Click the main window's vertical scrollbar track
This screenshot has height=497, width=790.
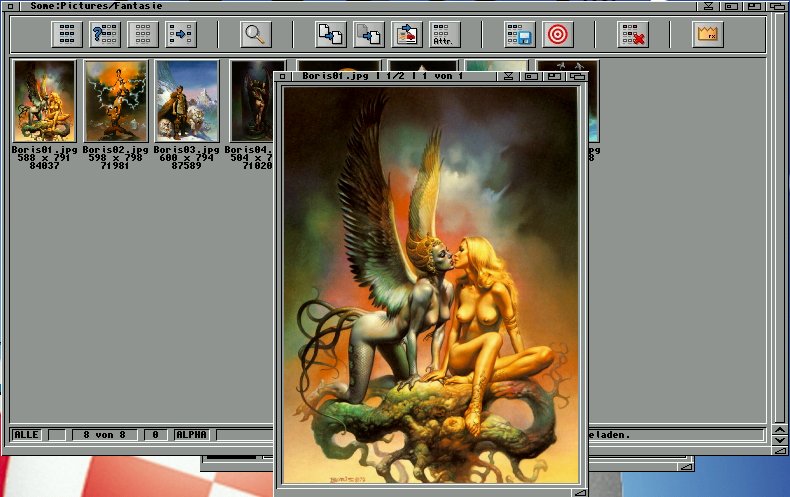pos(780,217)
